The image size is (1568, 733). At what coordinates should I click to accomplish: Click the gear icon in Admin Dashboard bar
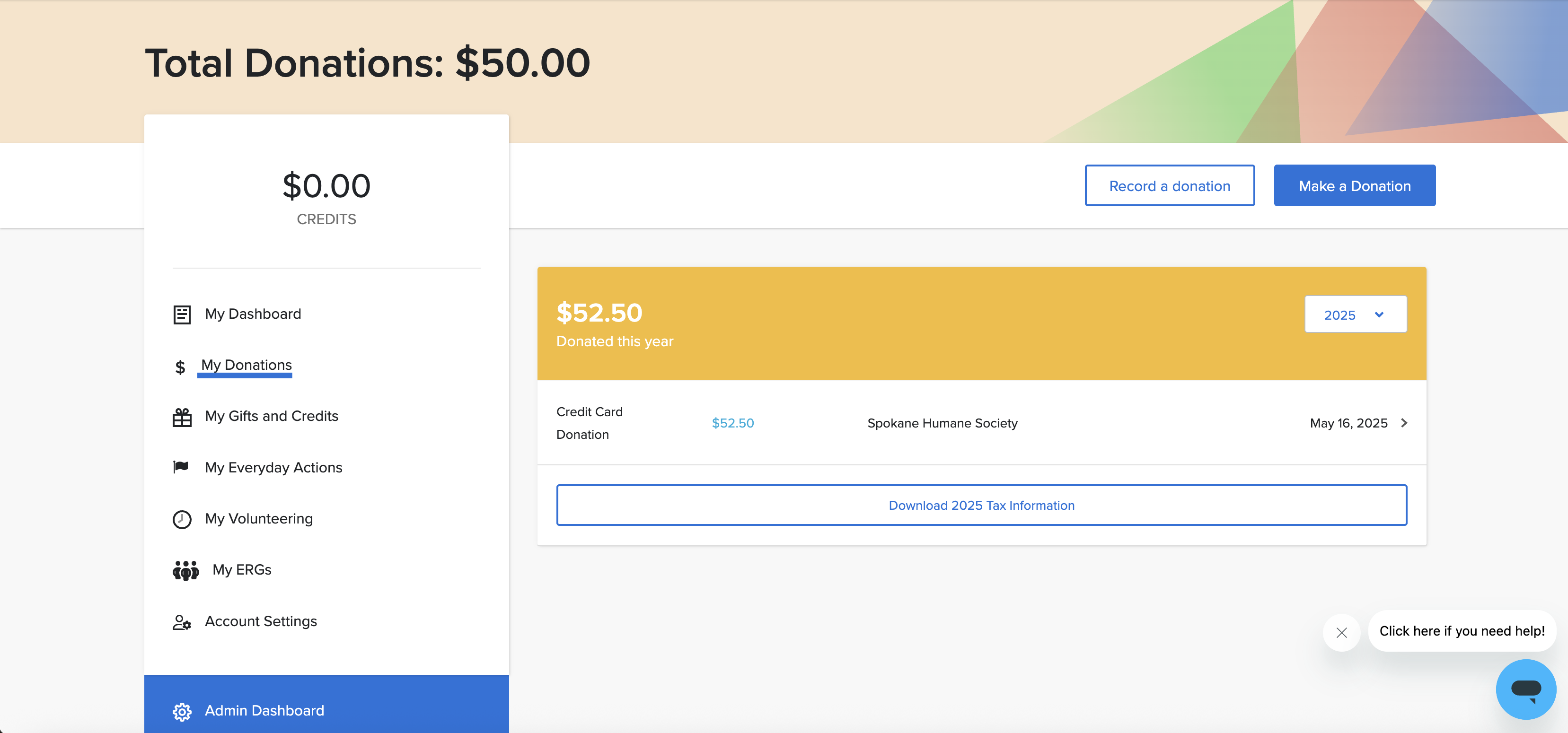point(181,711)
